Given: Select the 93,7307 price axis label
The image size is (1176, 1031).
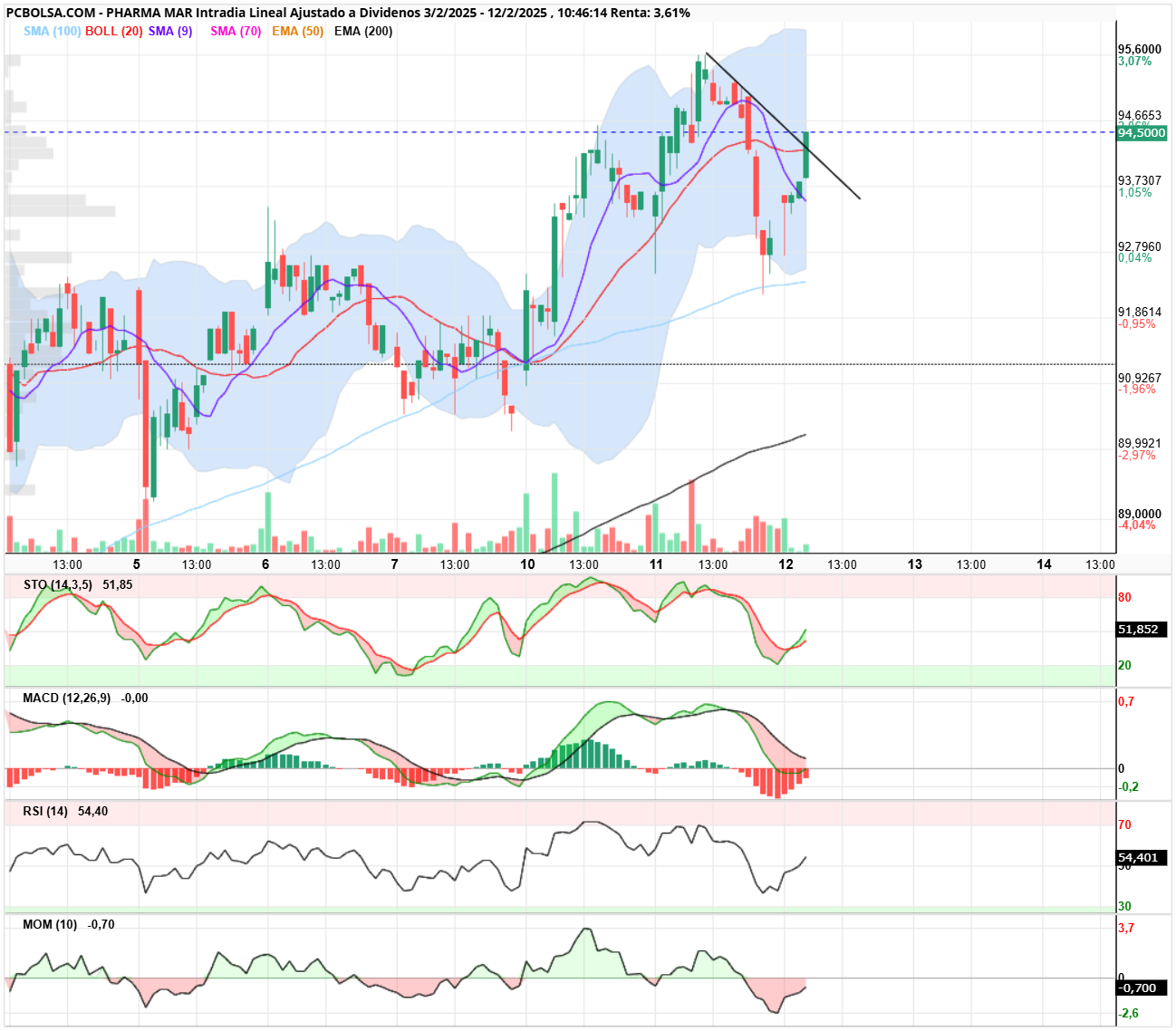Looking at the screenshot, I should (x=1140, y=180).
